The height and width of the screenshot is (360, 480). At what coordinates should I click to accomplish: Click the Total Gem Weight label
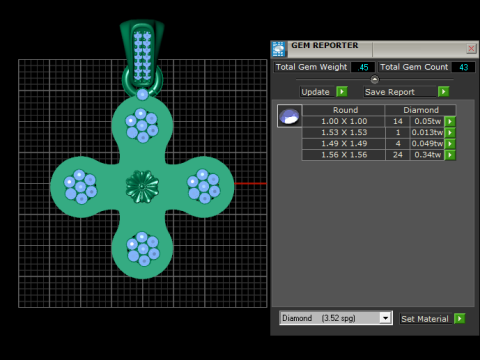(311, 67)
